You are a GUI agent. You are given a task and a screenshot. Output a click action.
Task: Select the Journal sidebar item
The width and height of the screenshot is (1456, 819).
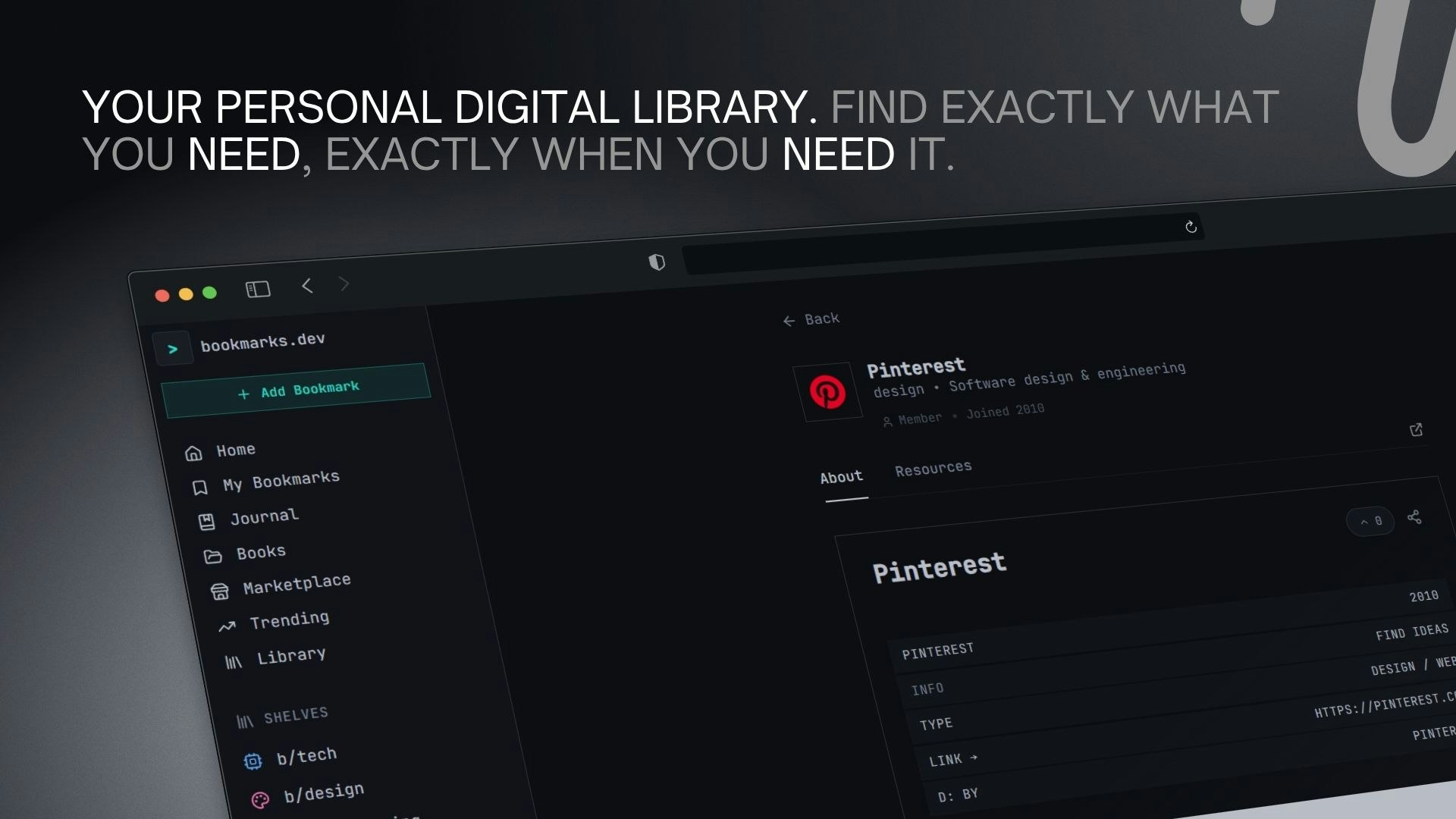(264, 517)
